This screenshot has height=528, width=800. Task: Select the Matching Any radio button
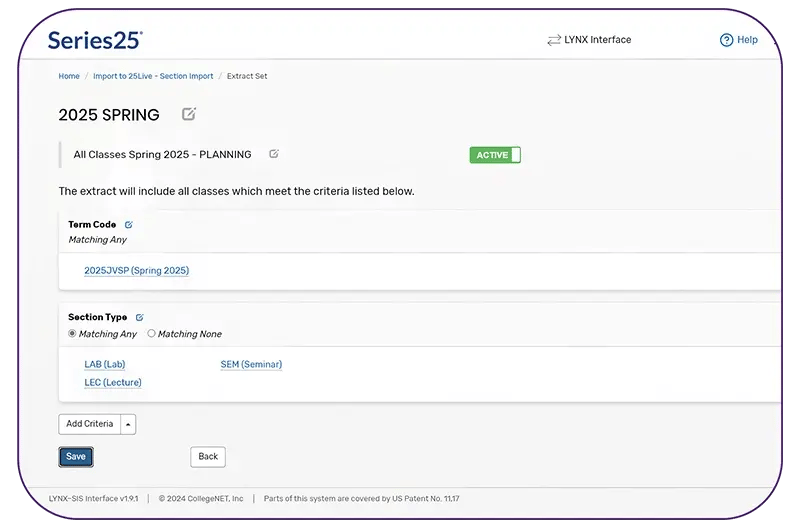[72, 334]
